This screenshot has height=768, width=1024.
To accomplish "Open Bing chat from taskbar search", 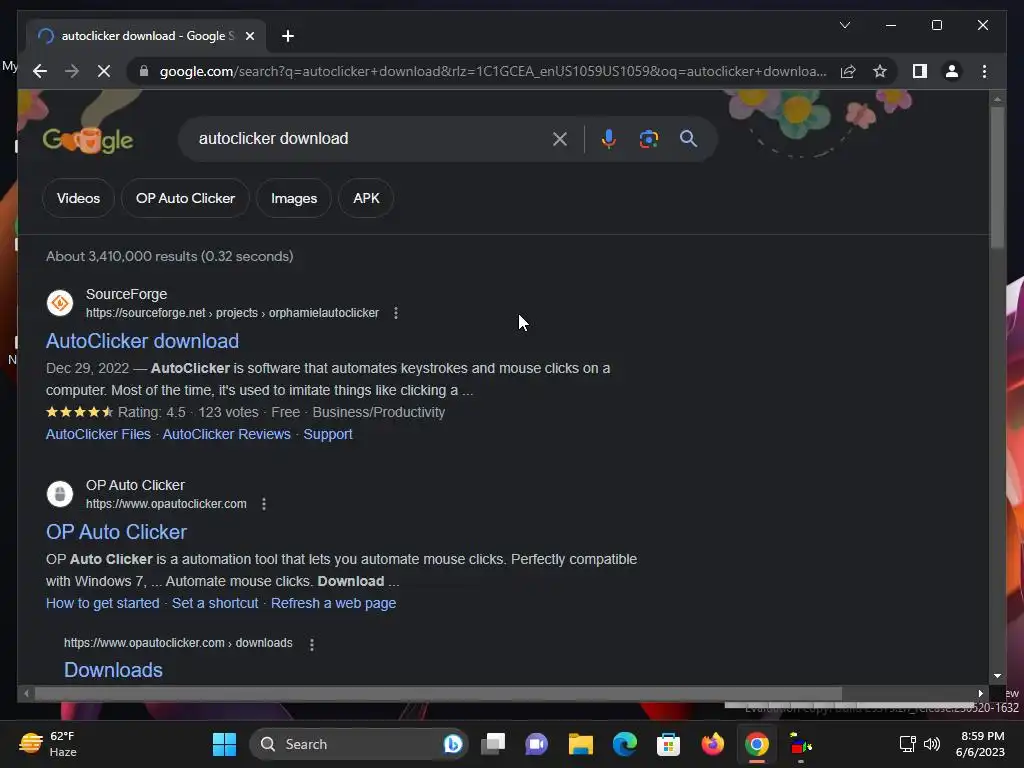I will tap(453, 744).
